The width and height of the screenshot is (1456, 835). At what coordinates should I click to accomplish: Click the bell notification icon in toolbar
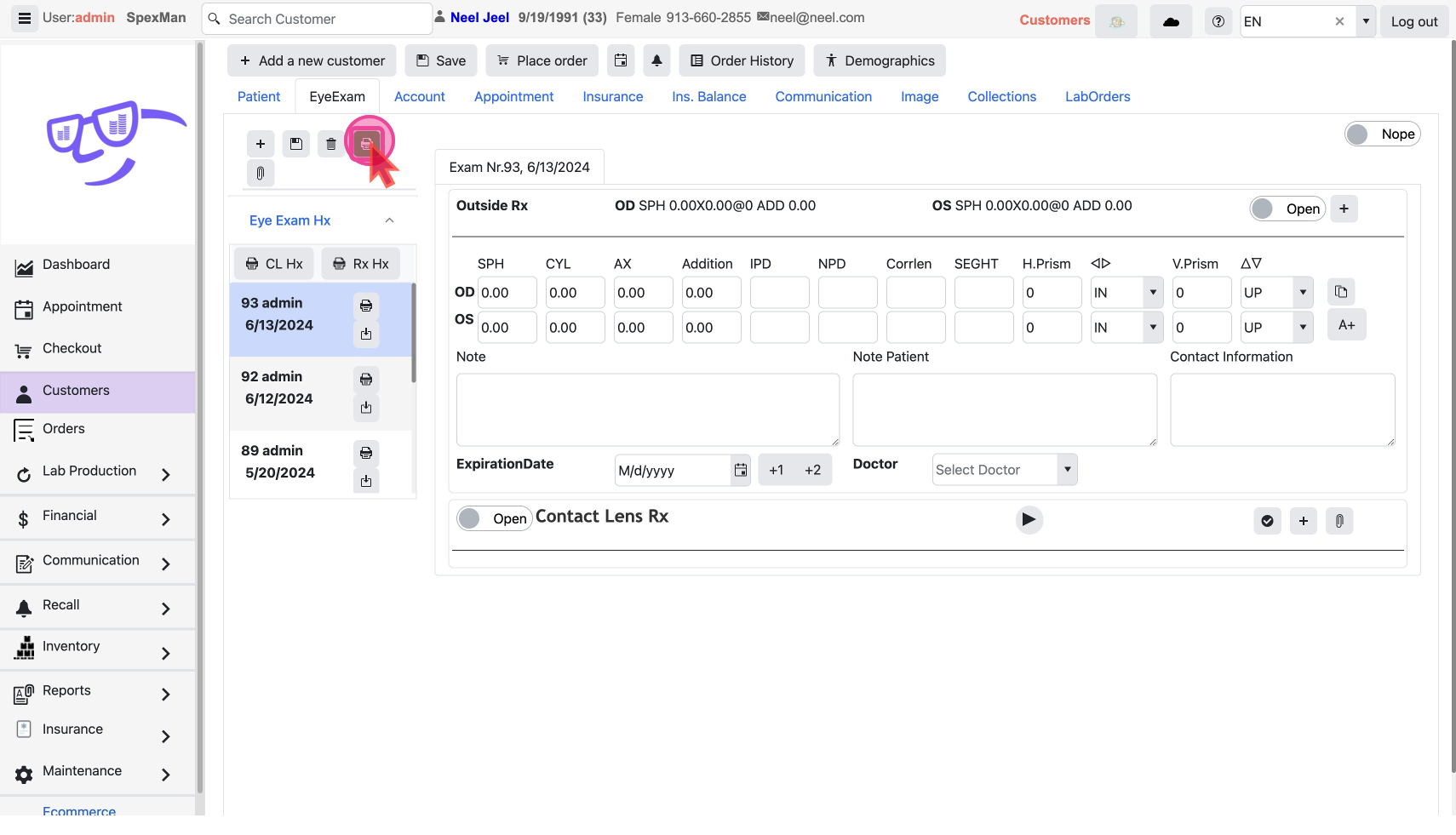pyautogui.click(x=656, y=60)
